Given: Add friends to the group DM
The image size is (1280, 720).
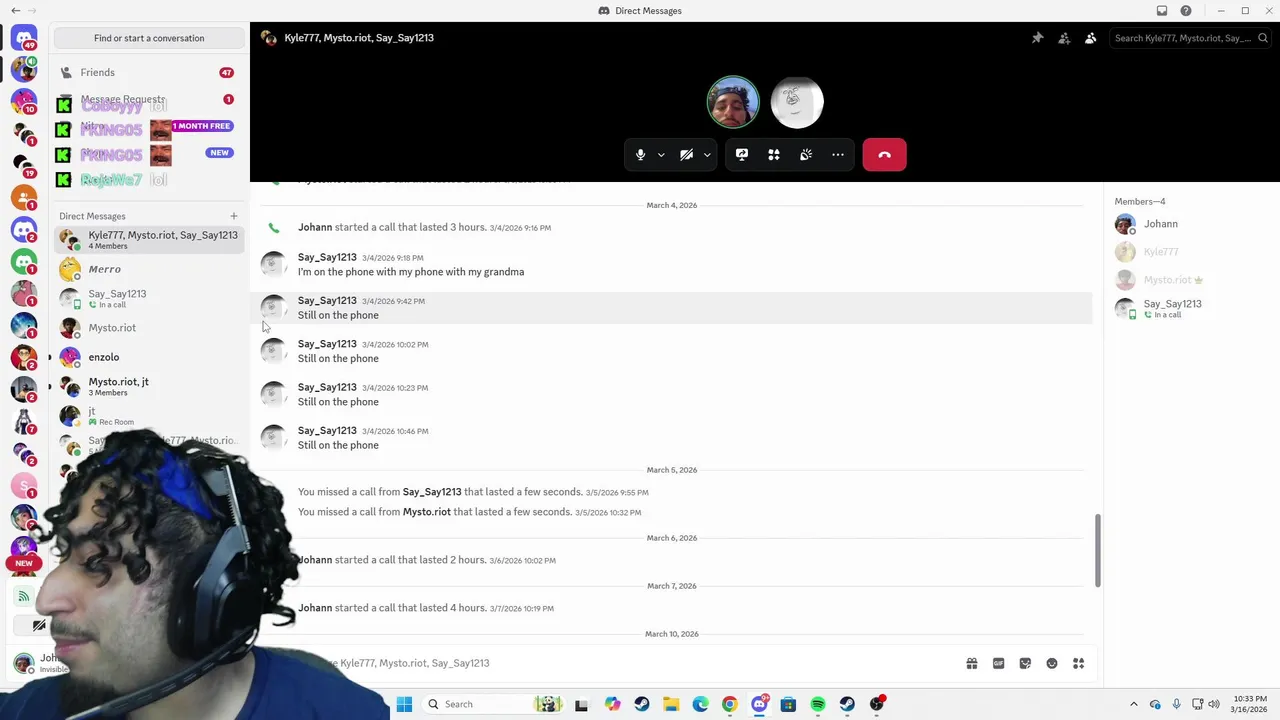Looking at the screenshot, I should (1064, 38).
